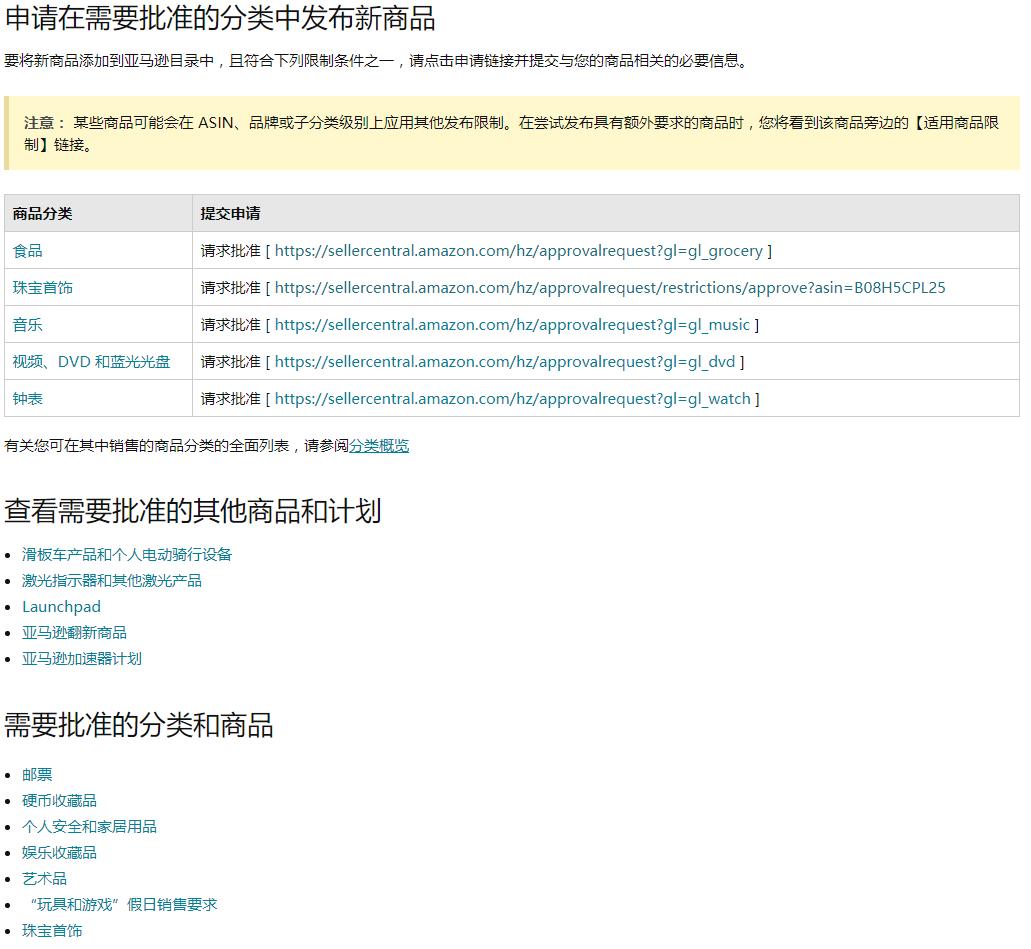
Task: Open the 分类概览 link
Action: (x=378, y=446)
